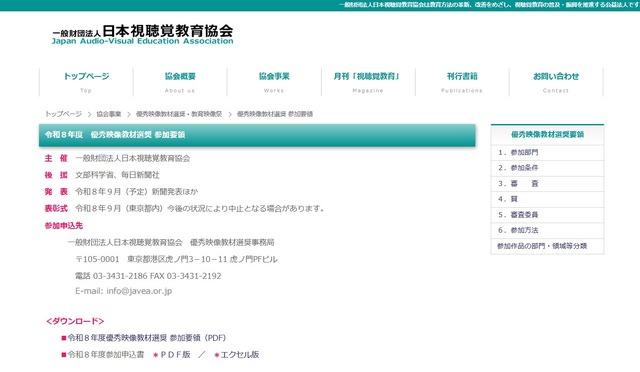Jump to sidebar item 3．審査
This screenshot has width=640, height=372.
coord(547,184)
